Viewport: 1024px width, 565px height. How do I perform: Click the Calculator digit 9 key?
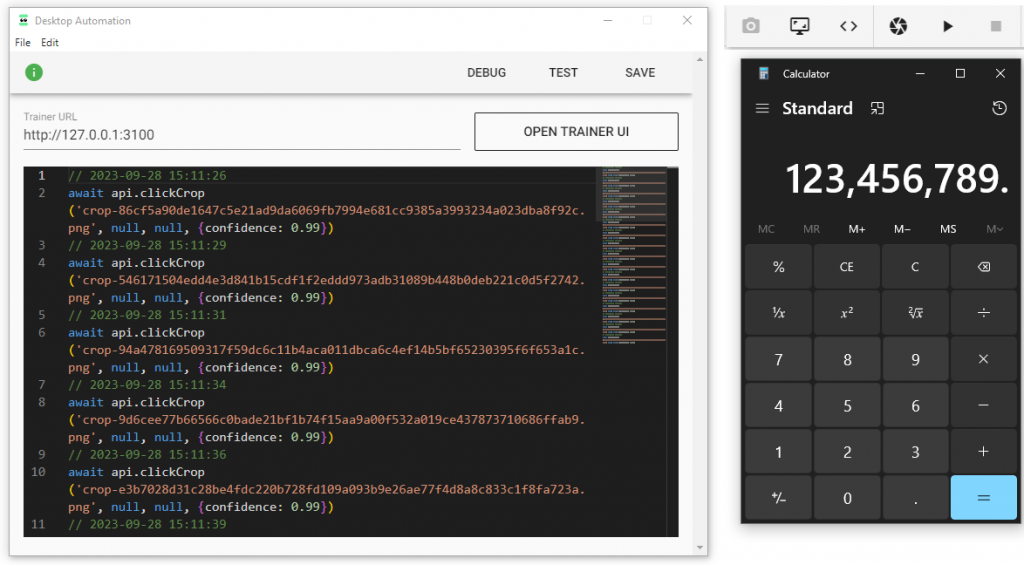916,359
